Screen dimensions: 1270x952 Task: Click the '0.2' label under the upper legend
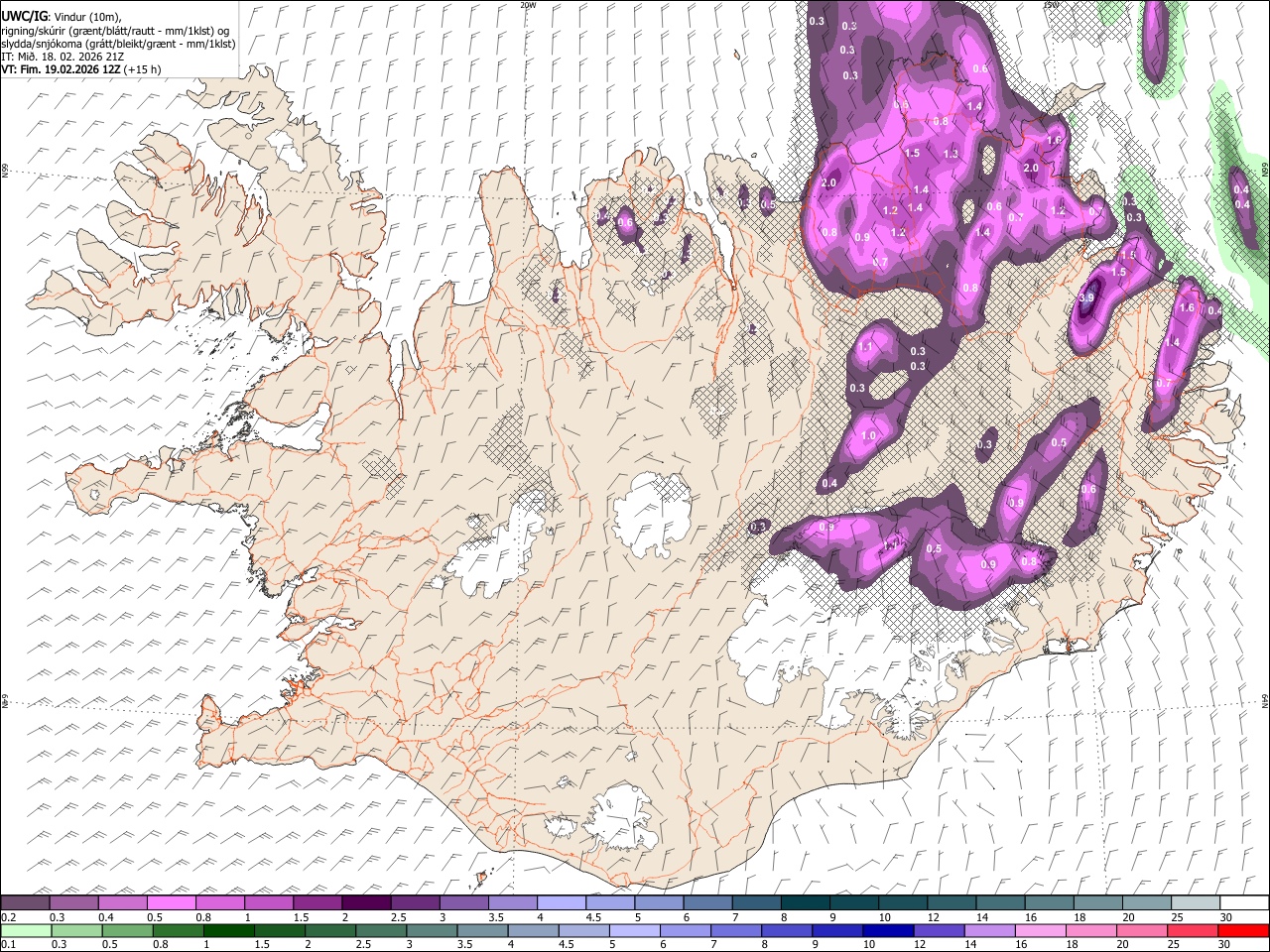8,917
